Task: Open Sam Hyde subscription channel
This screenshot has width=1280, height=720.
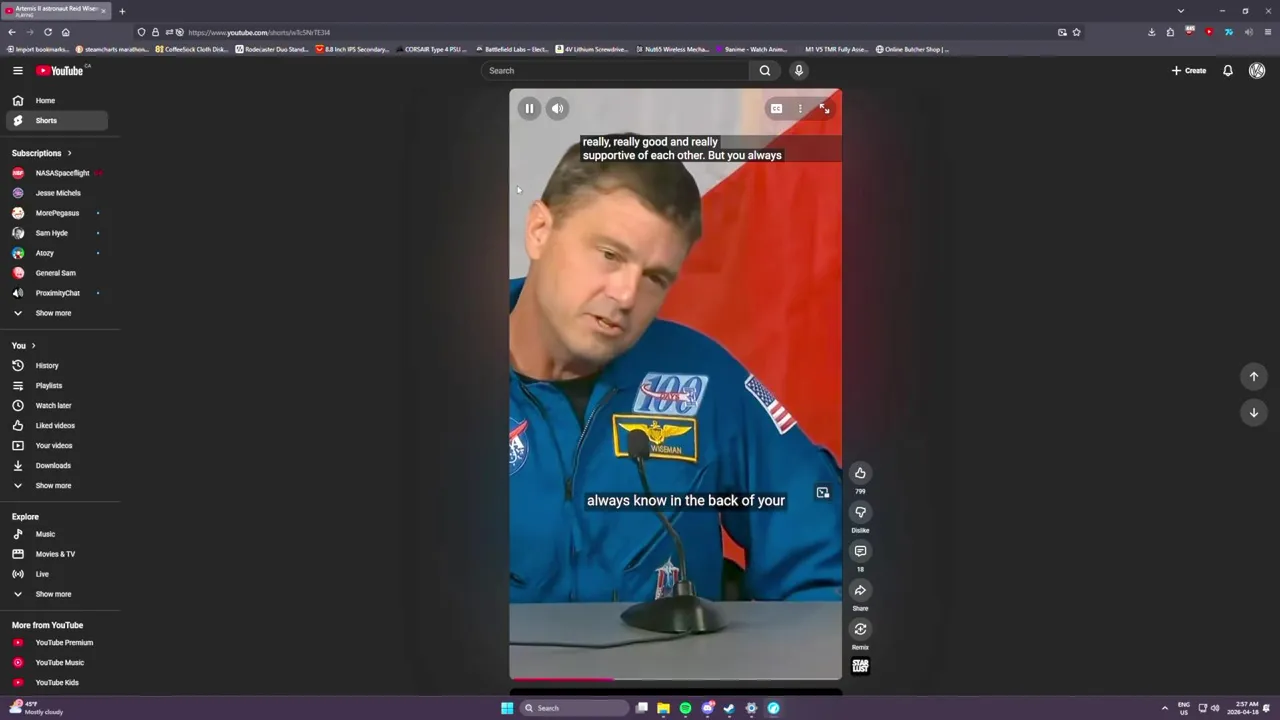Action: pyautogui.click(x=56, y=233)
